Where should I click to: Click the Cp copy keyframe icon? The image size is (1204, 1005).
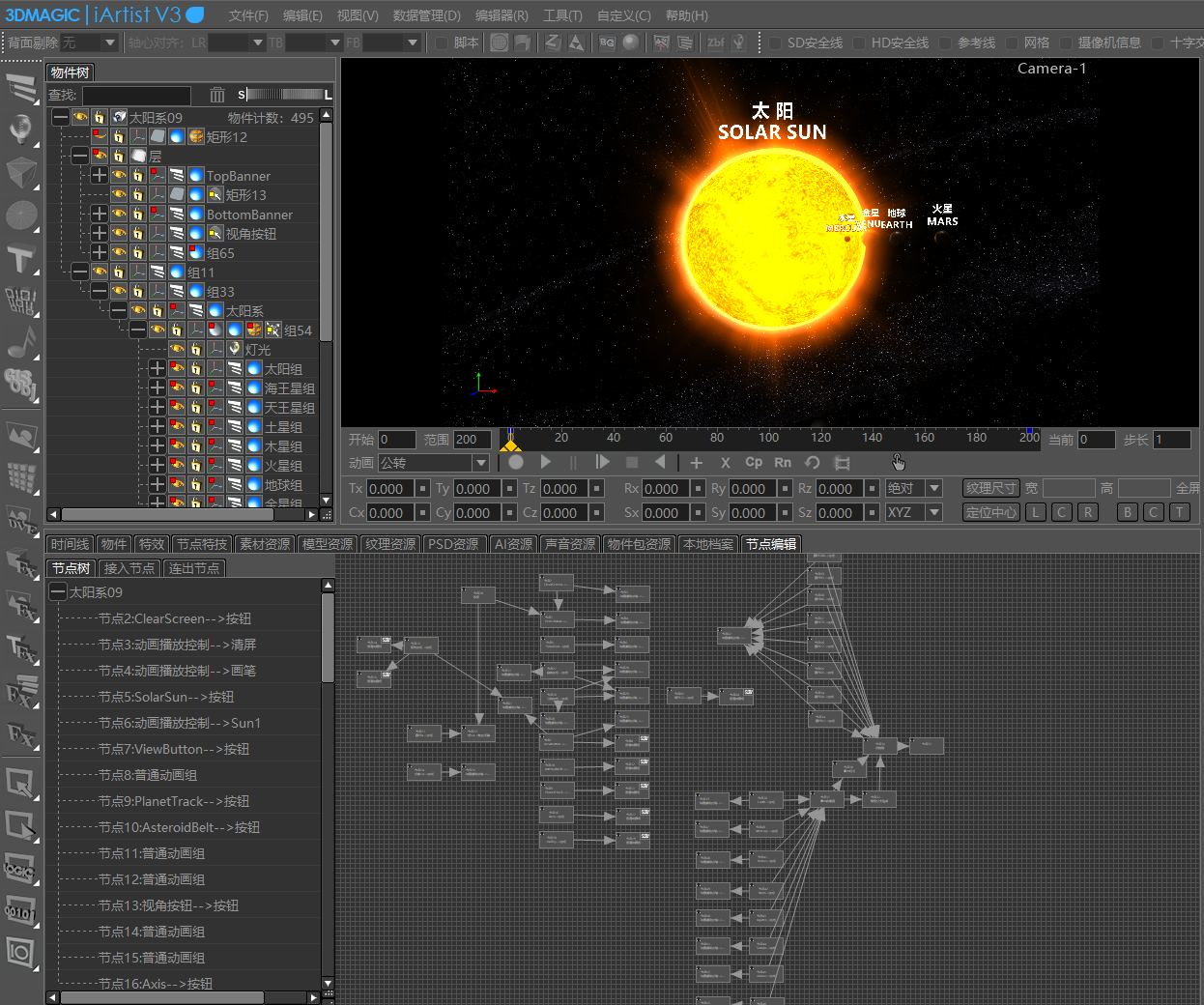pyautogui.click(x=754, y=463)
